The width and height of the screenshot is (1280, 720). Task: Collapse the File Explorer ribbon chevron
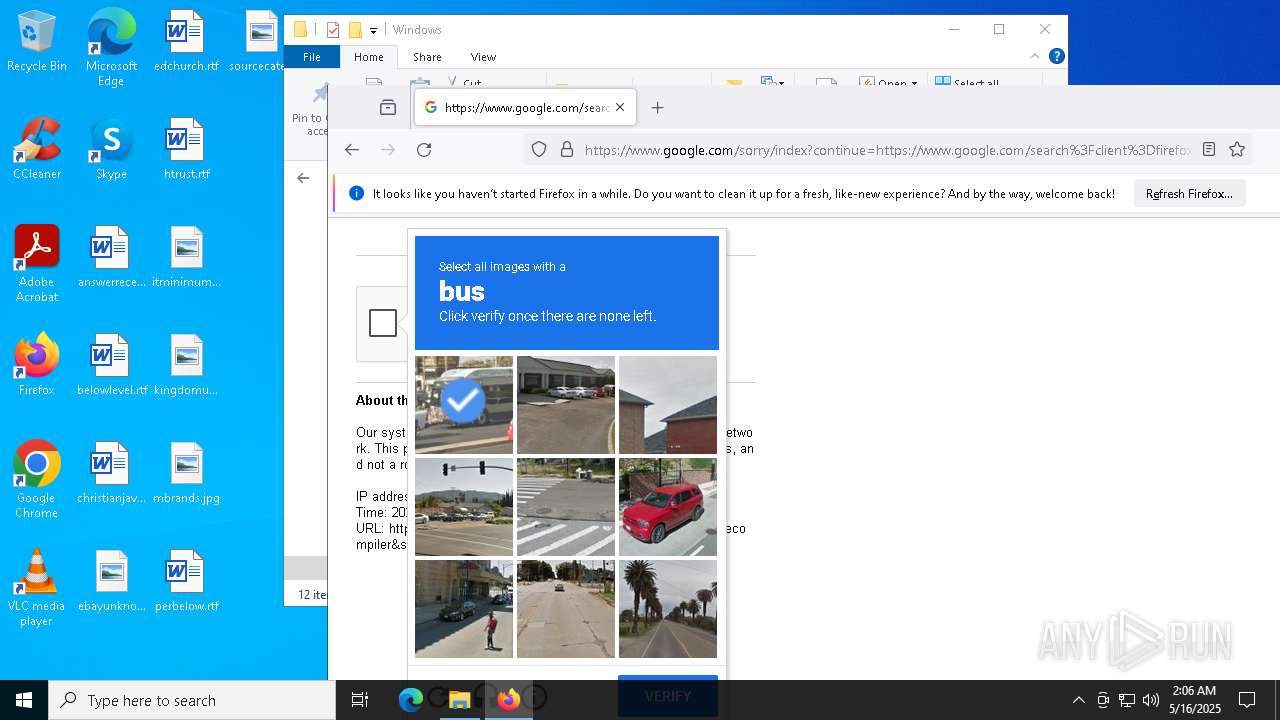click(x=1035, y=56)
